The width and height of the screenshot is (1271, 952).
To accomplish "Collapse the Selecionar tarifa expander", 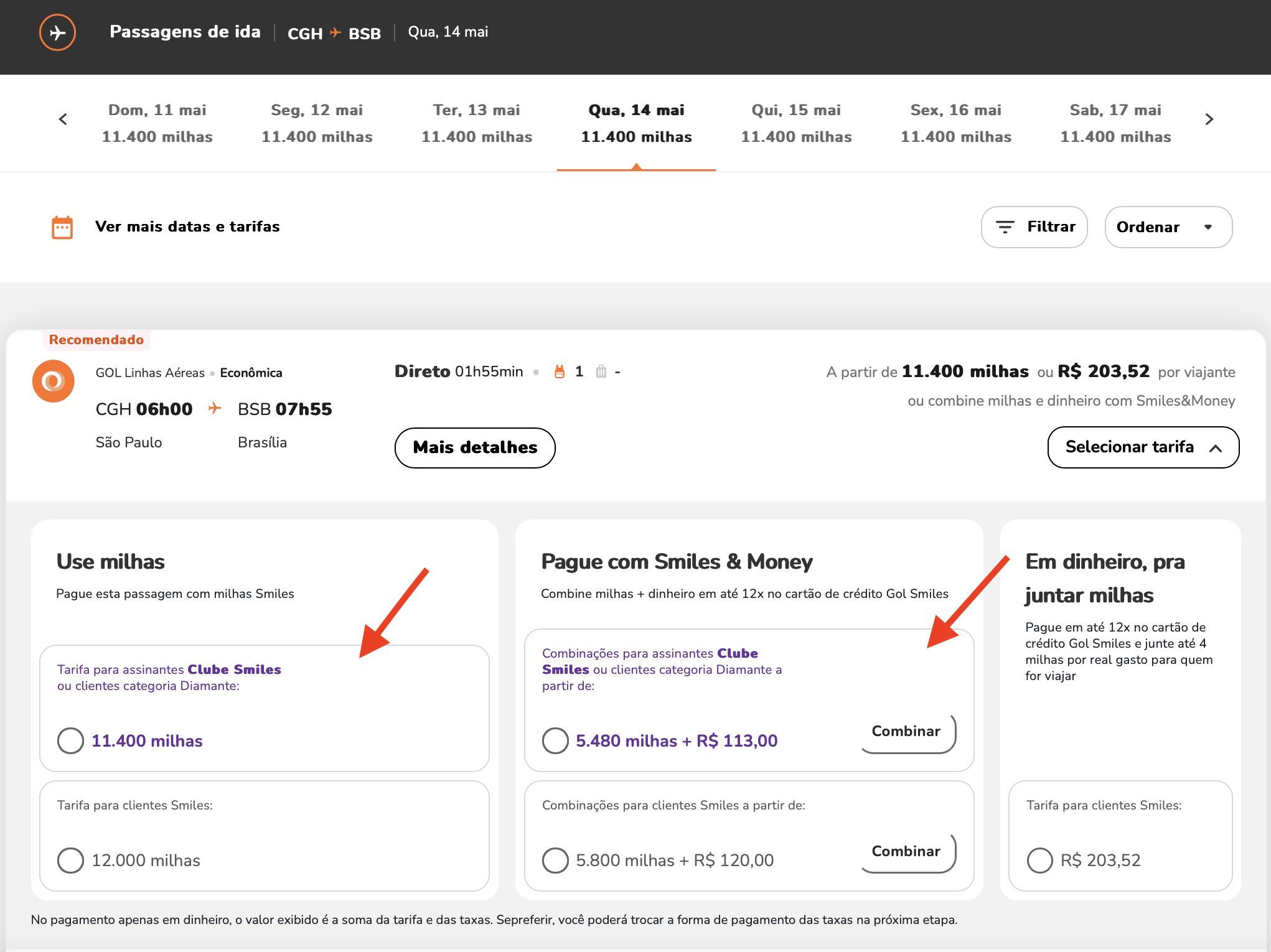I will 1143,447.
